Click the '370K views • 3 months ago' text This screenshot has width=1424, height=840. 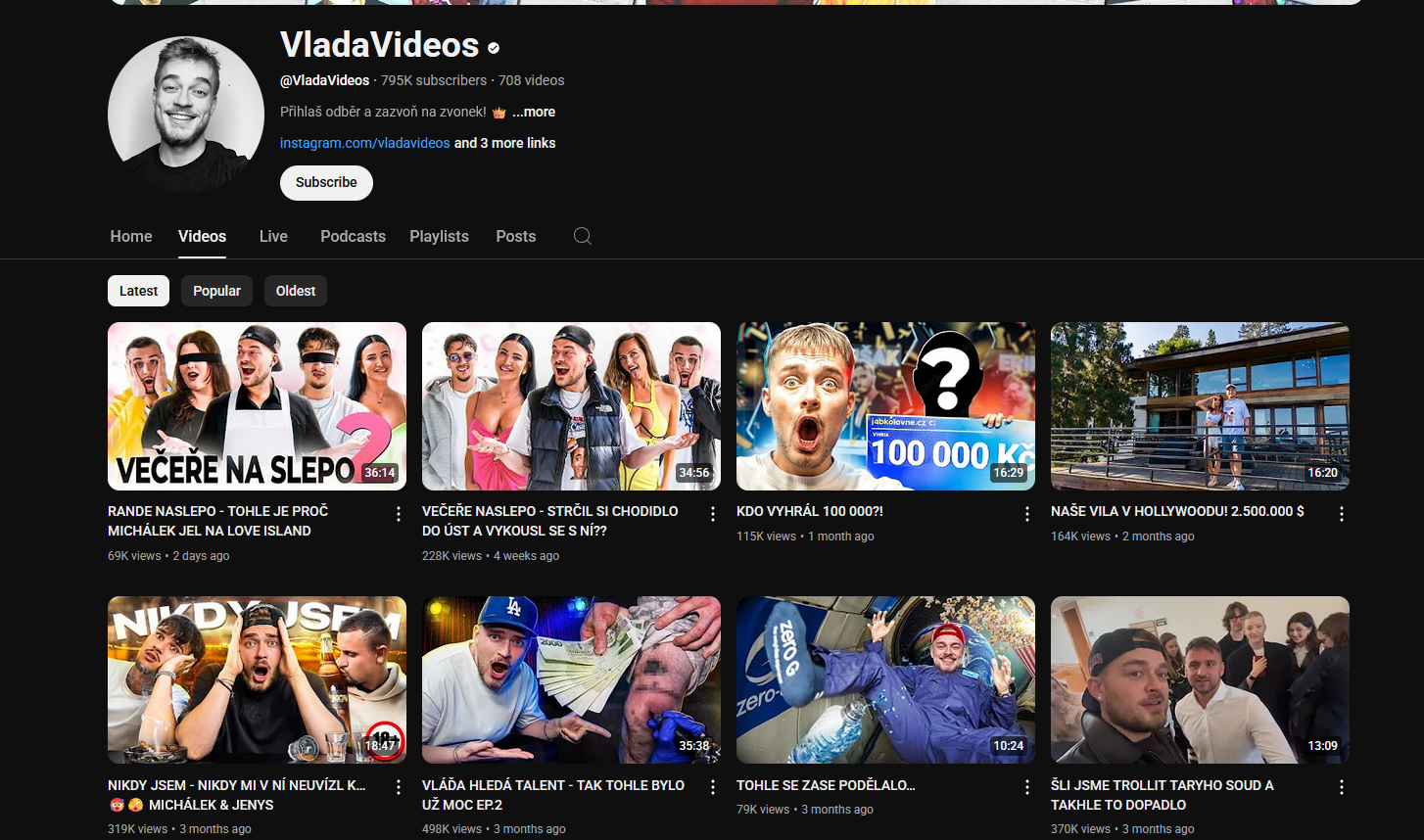(1122, 828)
